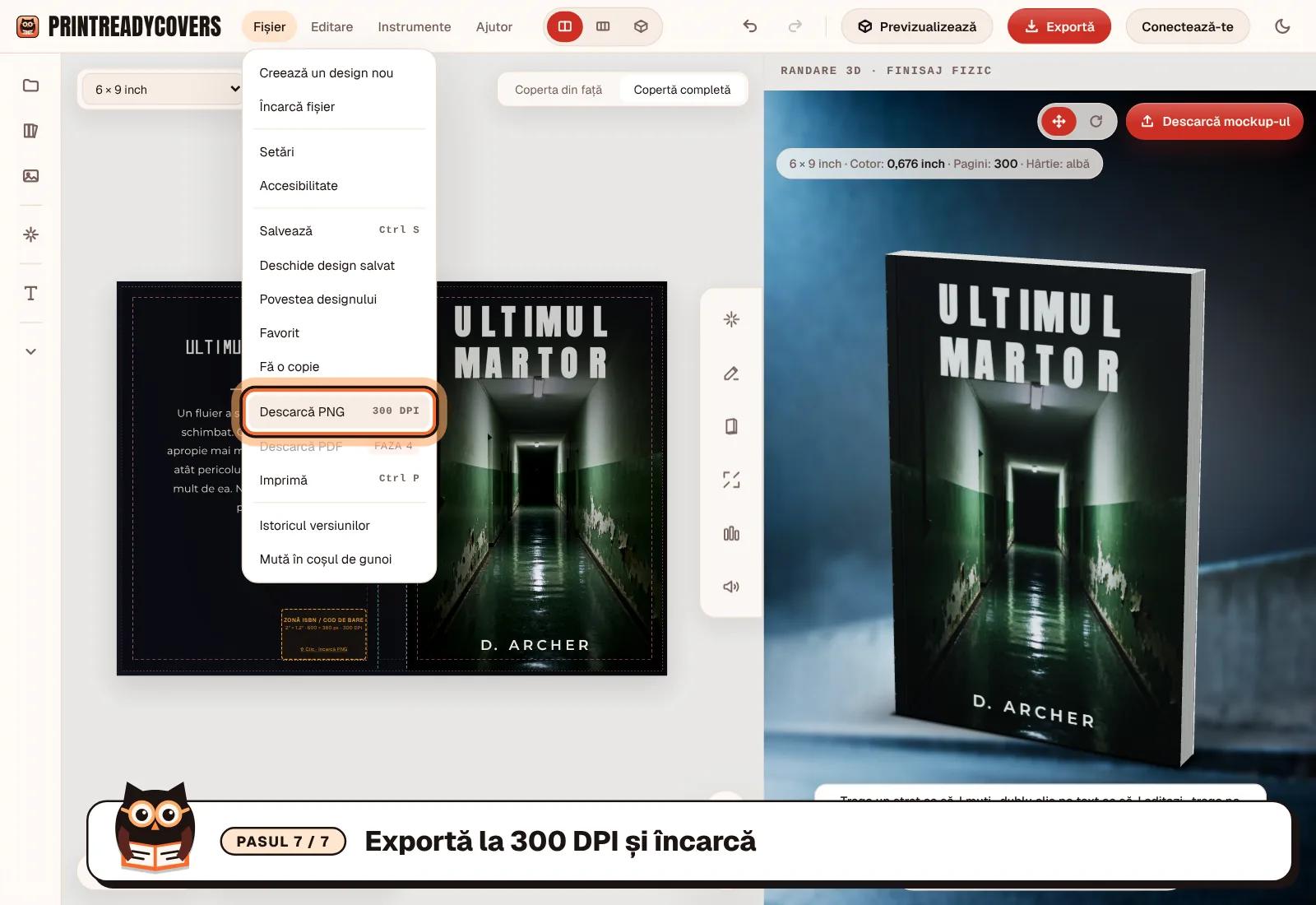Toggle dark mode moon icon
Screen dimensions: 1316x905
1282,26
